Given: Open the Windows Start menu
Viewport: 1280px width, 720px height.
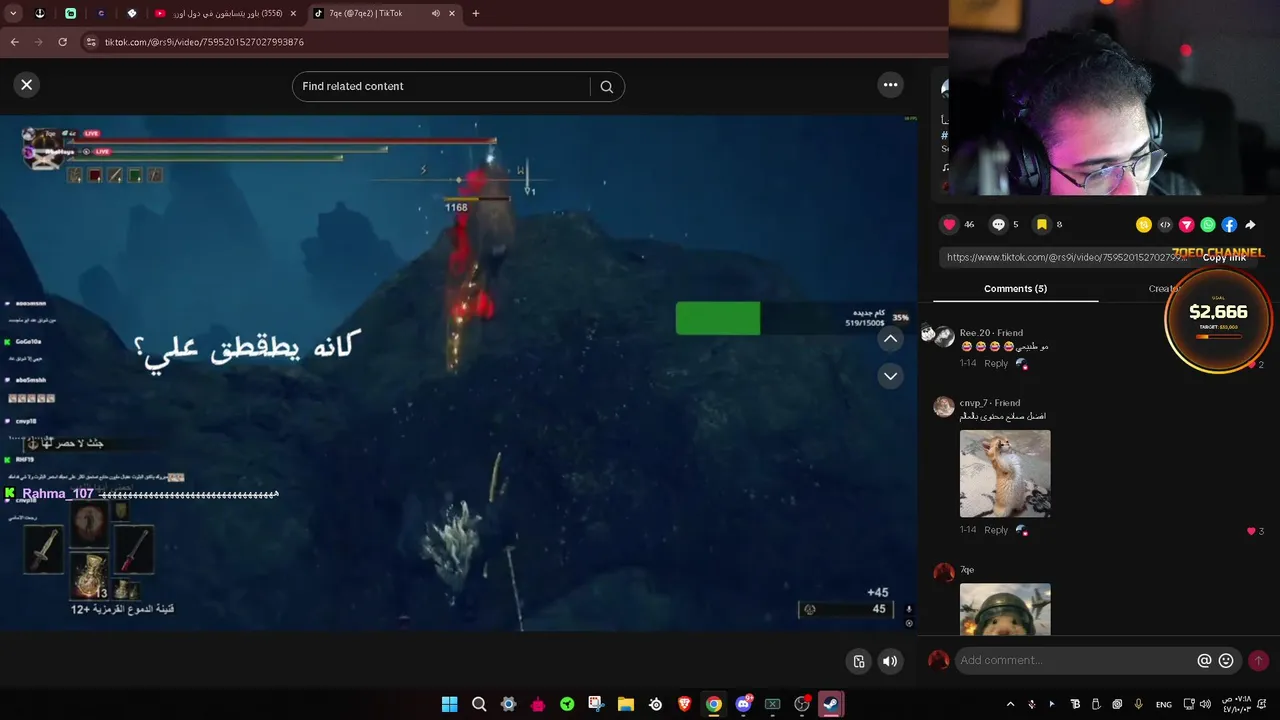Looking at the screenshot, I should 449,704.
